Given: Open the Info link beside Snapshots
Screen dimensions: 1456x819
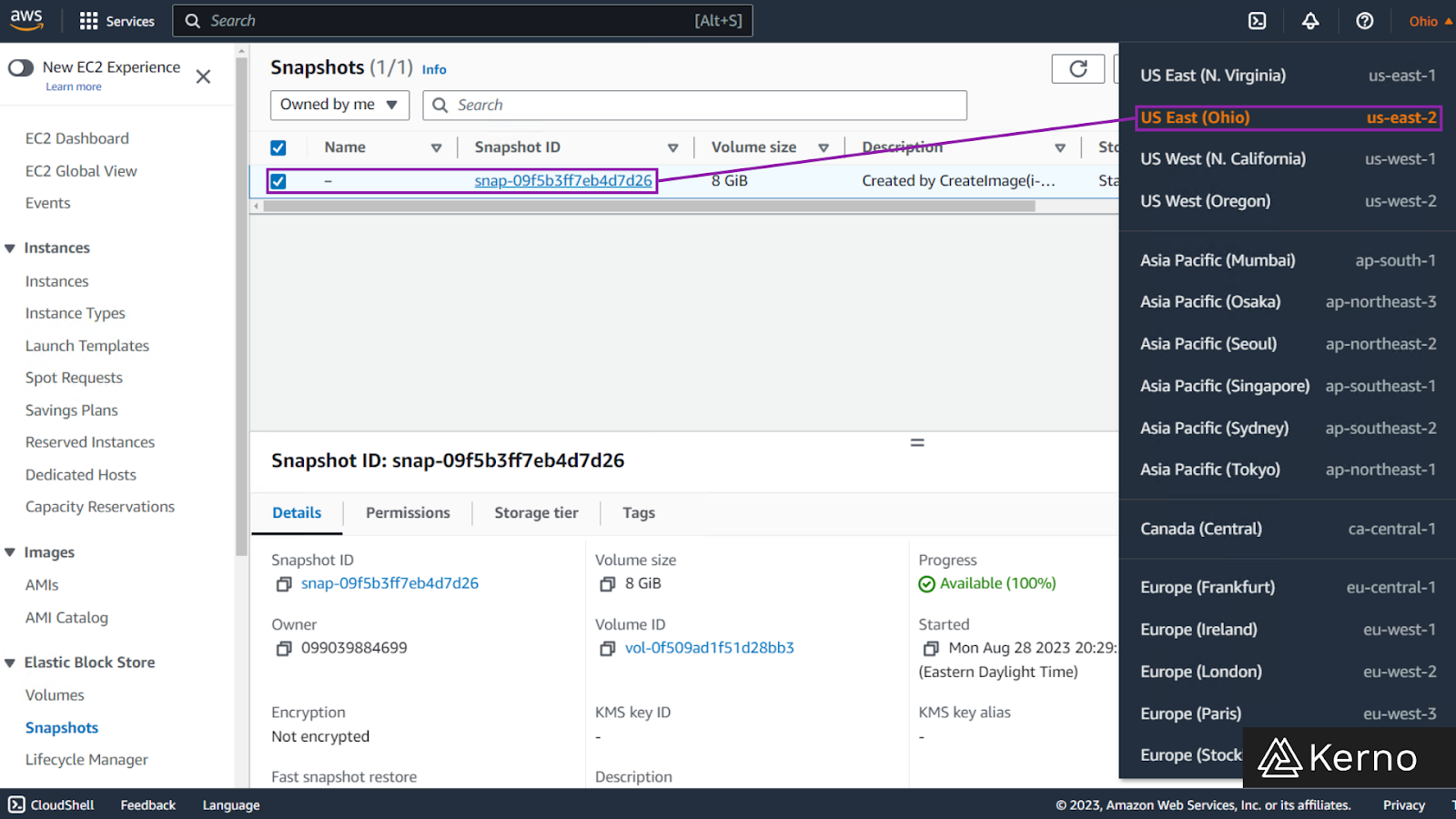Looking at the screenshot, I should click(434, 69).
